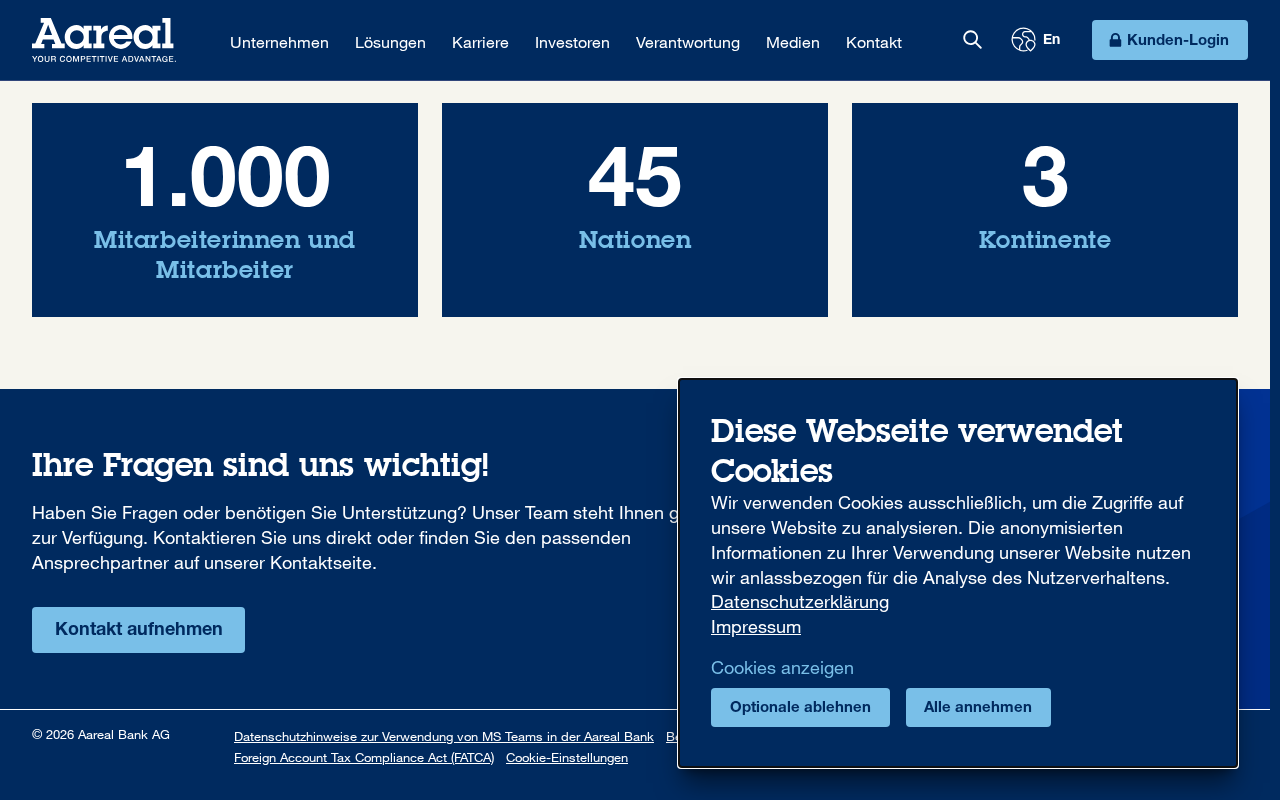Open the Verantwortung menu
This screenshot has width=1280, height=800.
[x=688, y=42]
